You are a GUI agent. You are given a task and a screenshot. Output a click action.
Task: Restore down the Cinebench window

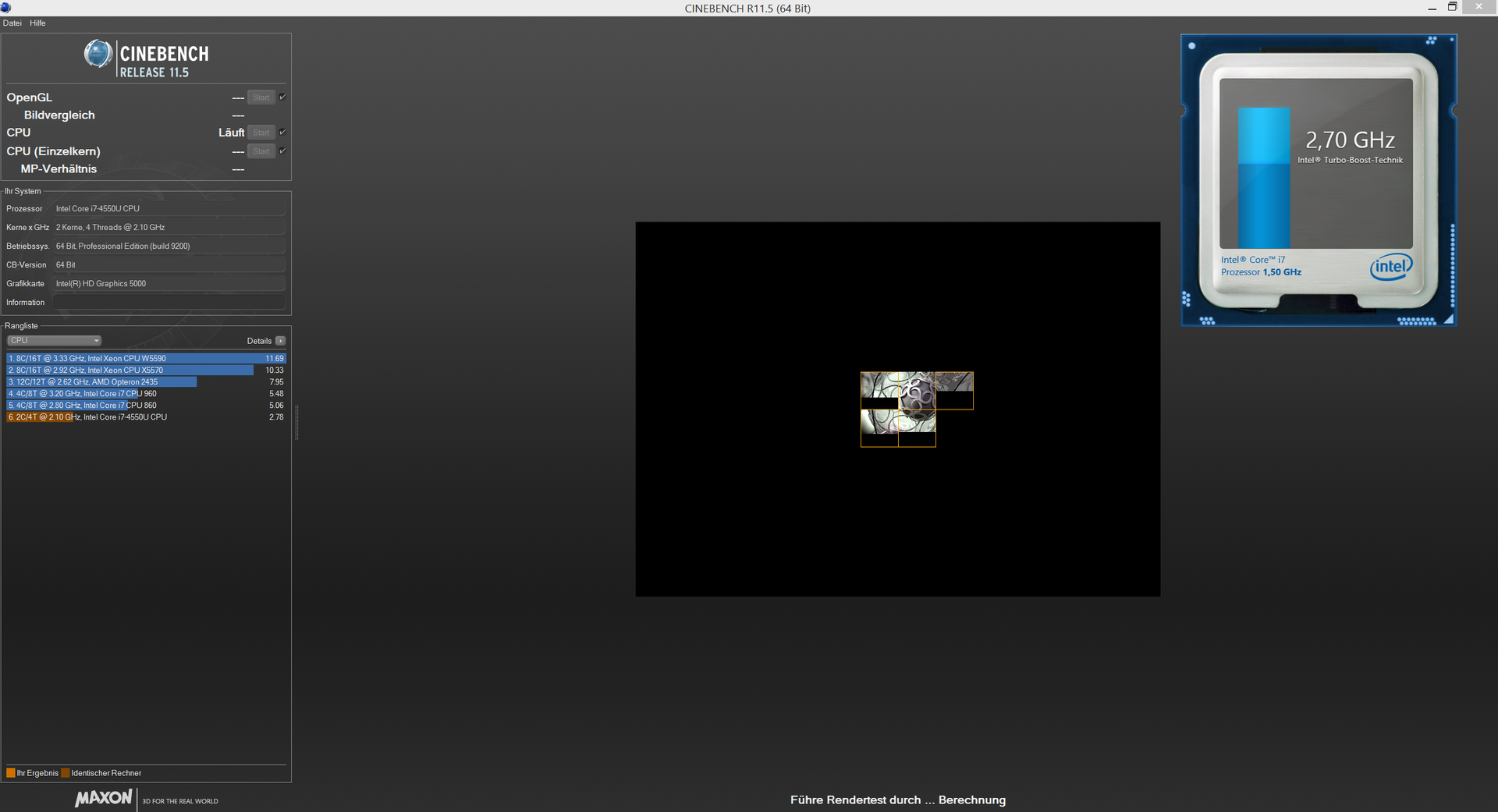pos(1452,7)
